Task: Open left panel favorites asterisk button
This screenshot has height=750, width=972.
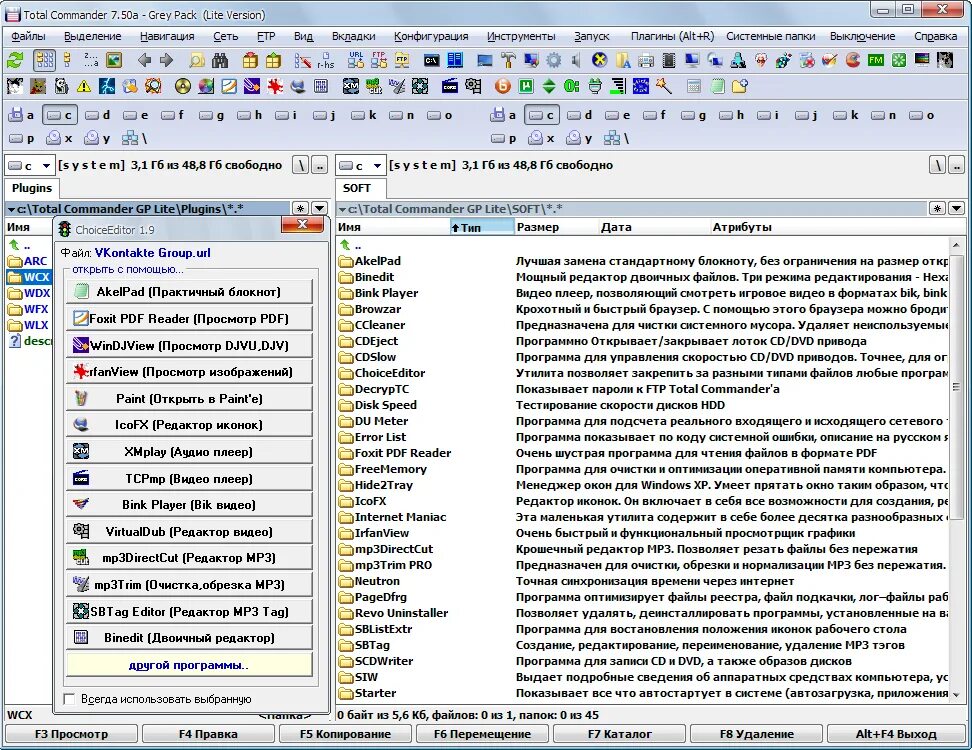Action: (x=300, y=208)
